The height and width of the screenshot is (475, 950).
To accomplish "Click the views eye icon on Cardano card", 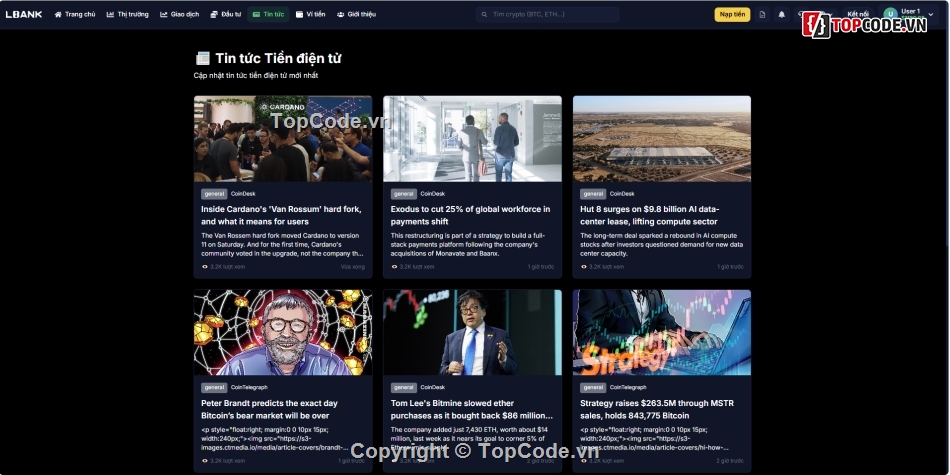I will click(205, 267).
